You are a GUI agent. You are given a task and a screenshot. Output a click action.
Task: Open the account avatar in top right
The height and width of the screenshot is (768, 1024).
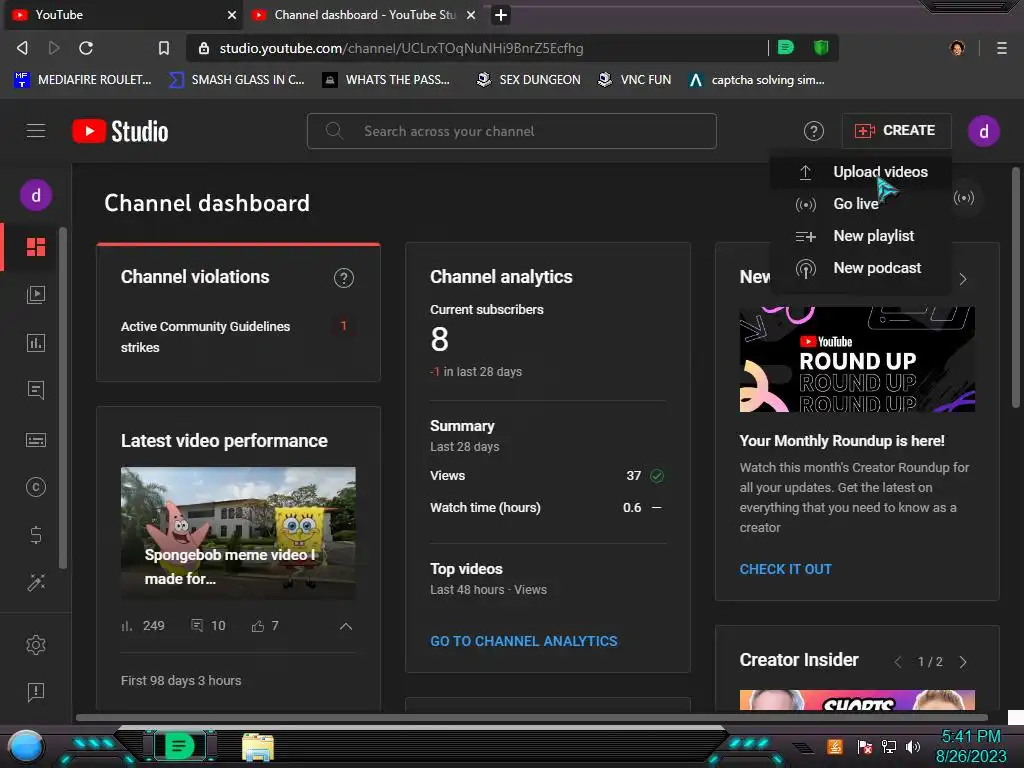[x=983, y=131]
